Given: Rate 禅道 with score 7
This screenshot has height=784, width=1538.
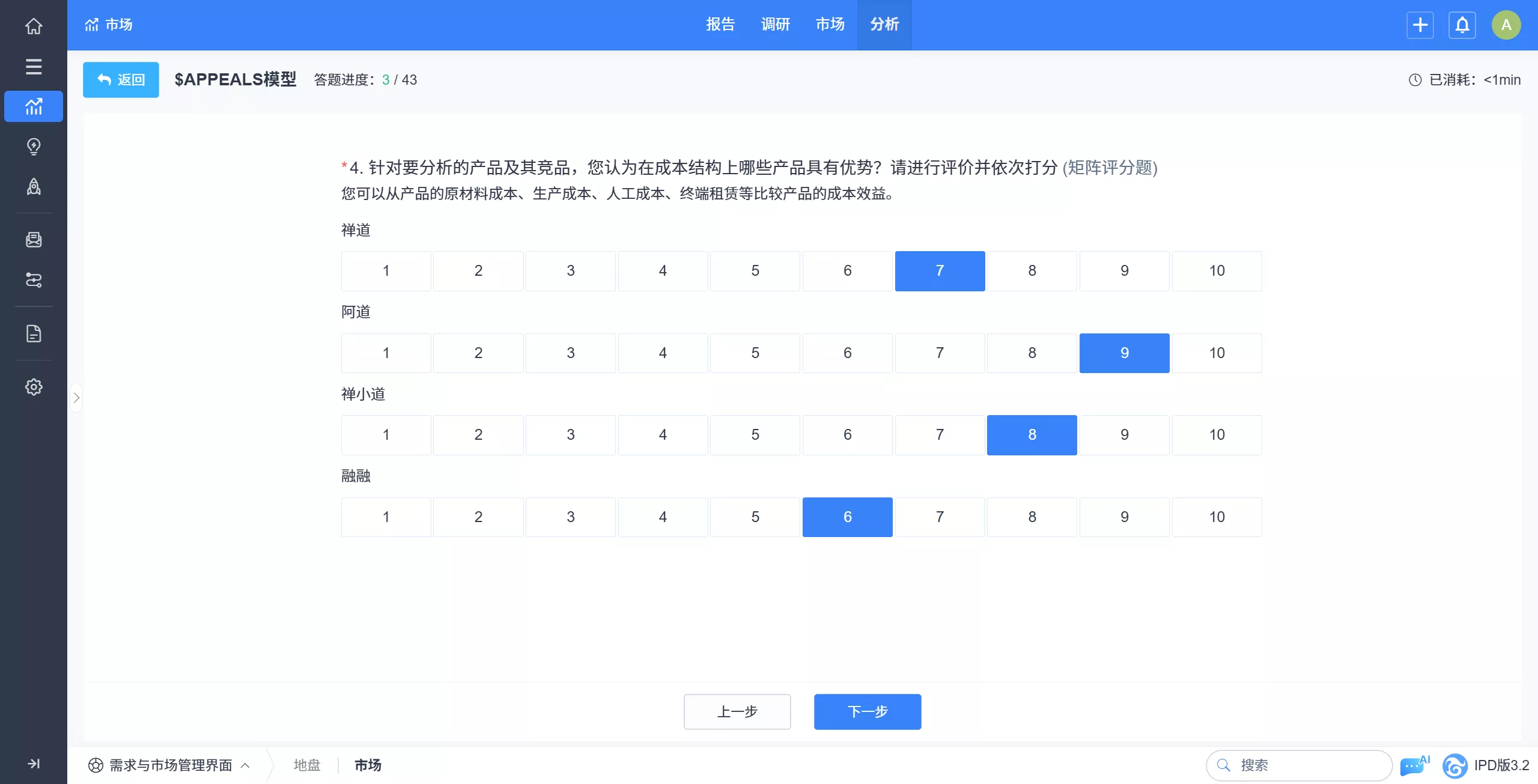Looking at the screenshot, I should (x=940, y=271).
